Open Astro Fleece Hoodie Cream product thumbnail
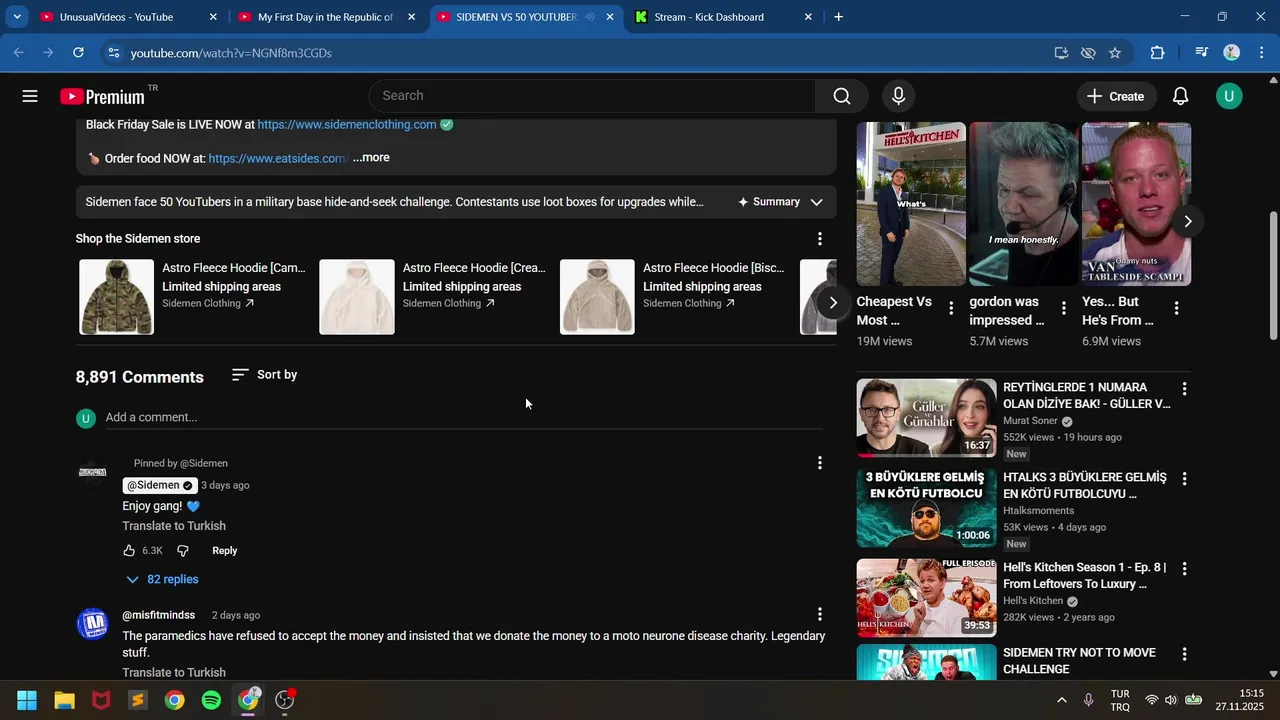Viewport: 1280px width, 720px height. 357,297
